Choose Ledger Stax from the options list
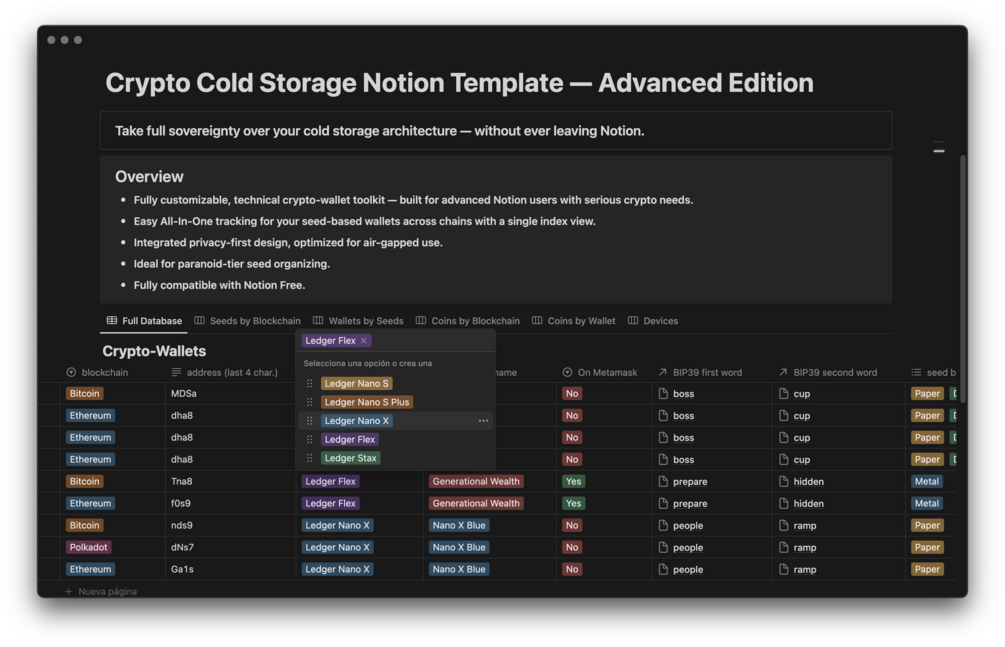 [x=350, y=458]
